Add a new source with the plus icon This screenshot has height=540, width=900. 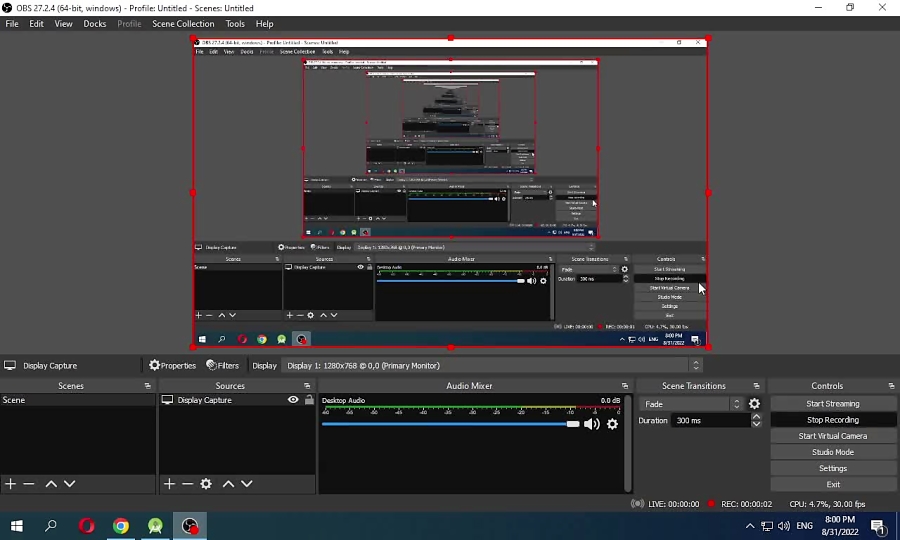point(169,484)
